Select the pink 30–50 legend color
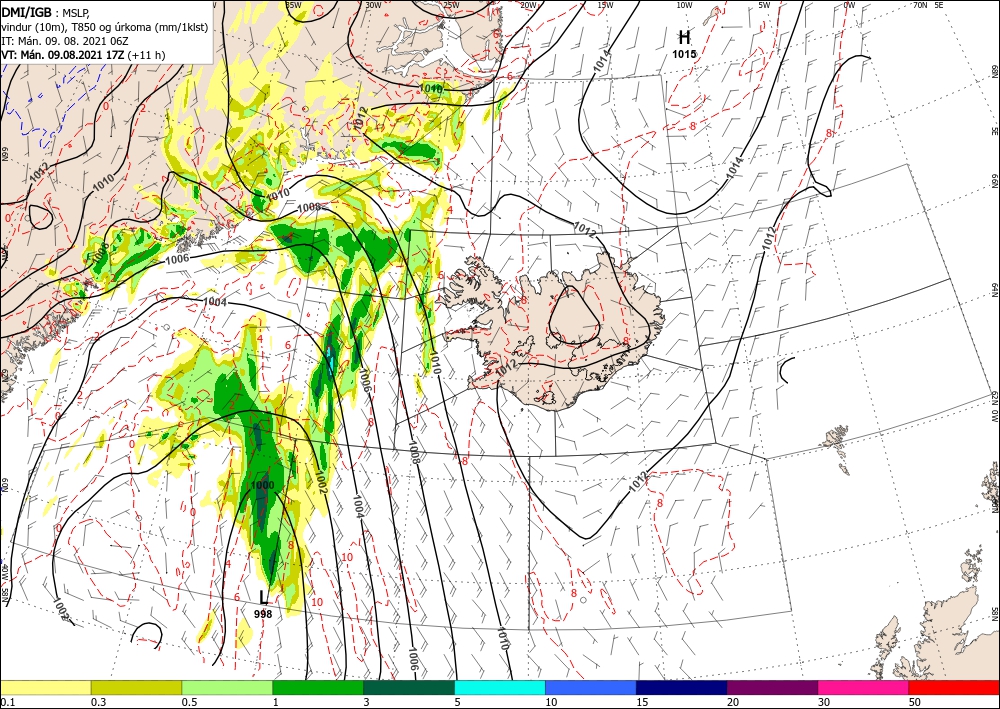The height and width of the screenshot is (709, 1000). tap(864, 687)
